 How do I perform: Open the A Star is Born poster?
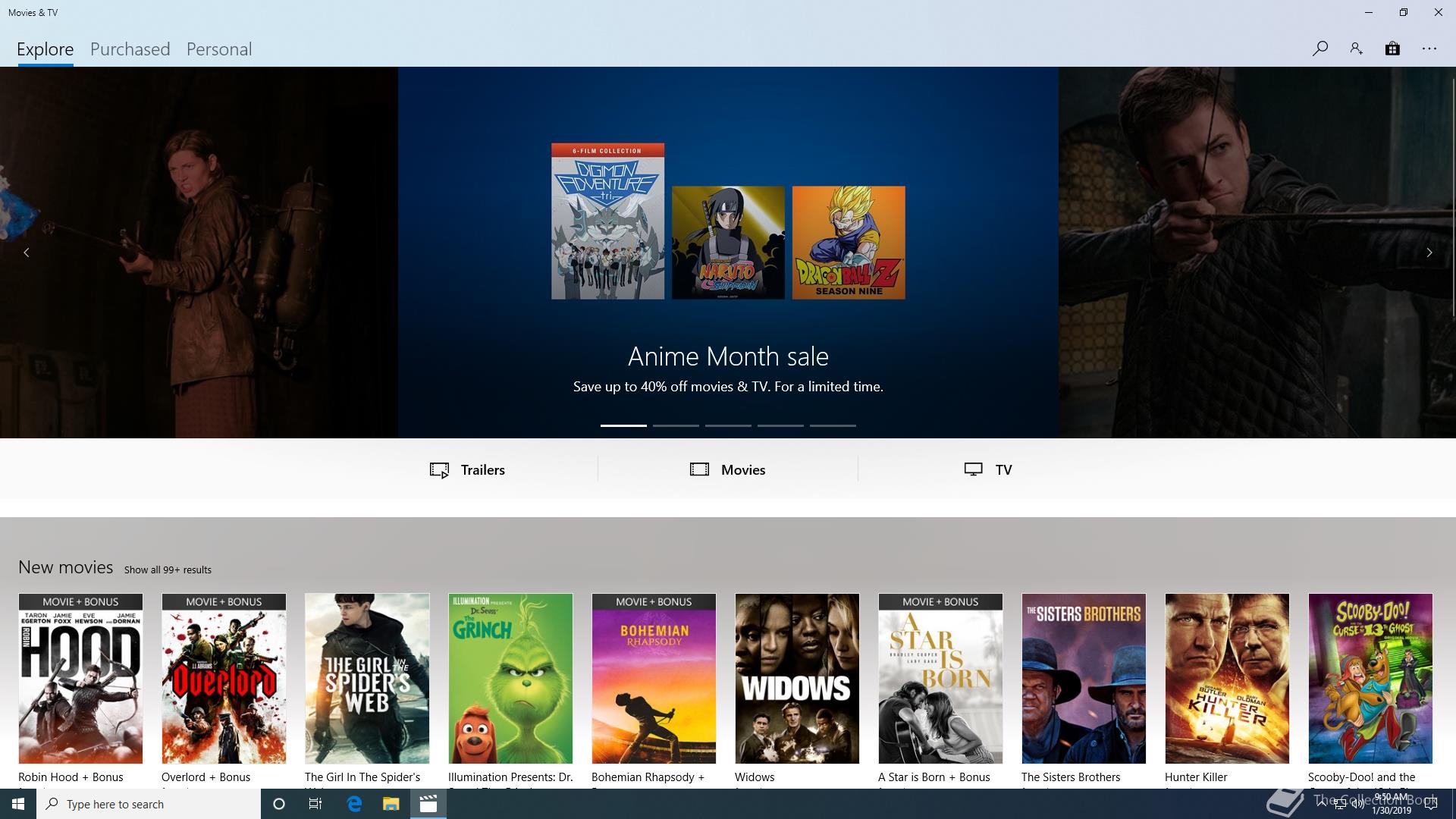click(x=940, y=679)
